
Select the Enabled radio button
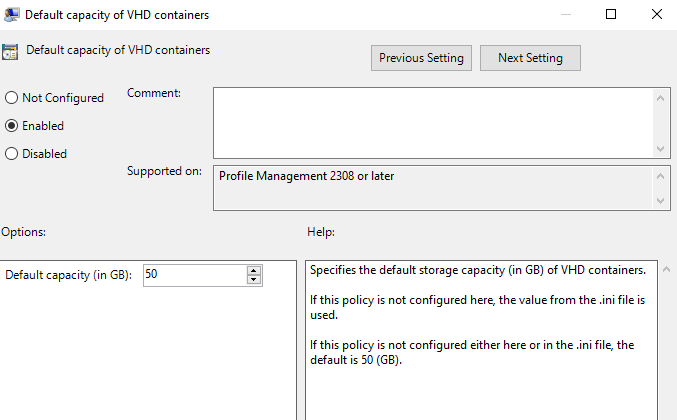coord(12,126)
